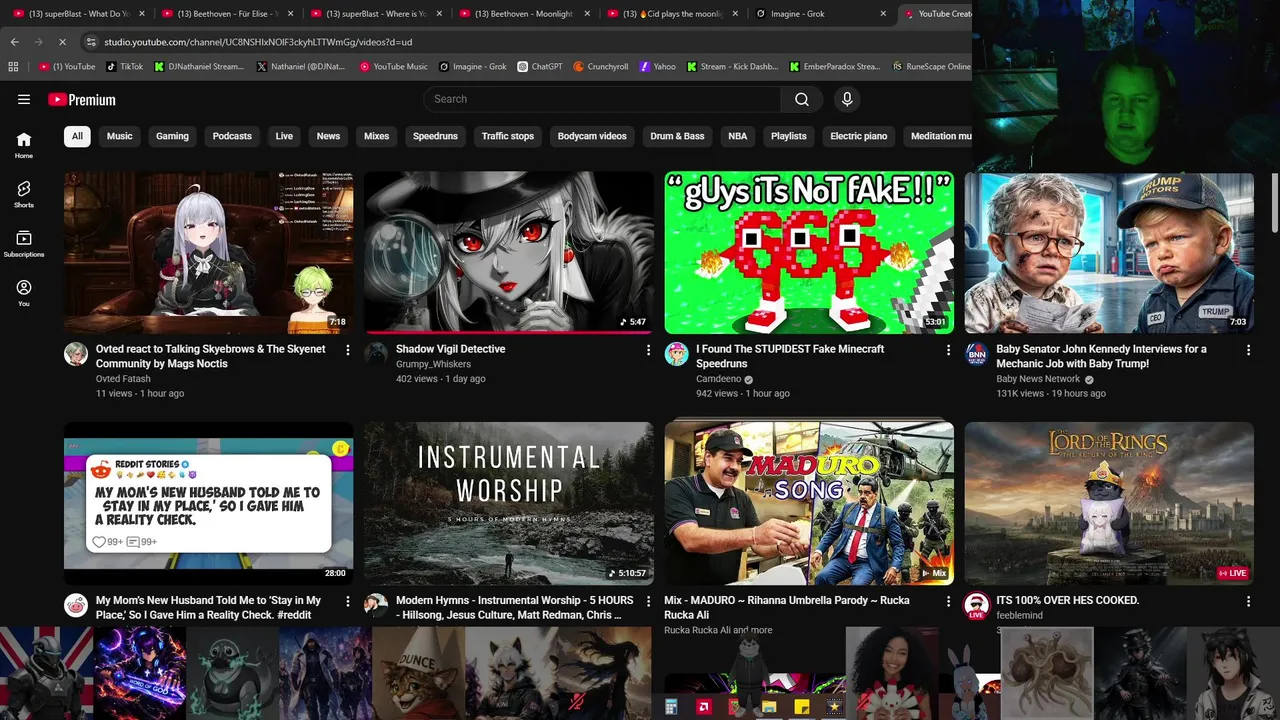Open more options for ITS 100% OVER stream
Screen dimensions: 1280x720
point(1248,601)
